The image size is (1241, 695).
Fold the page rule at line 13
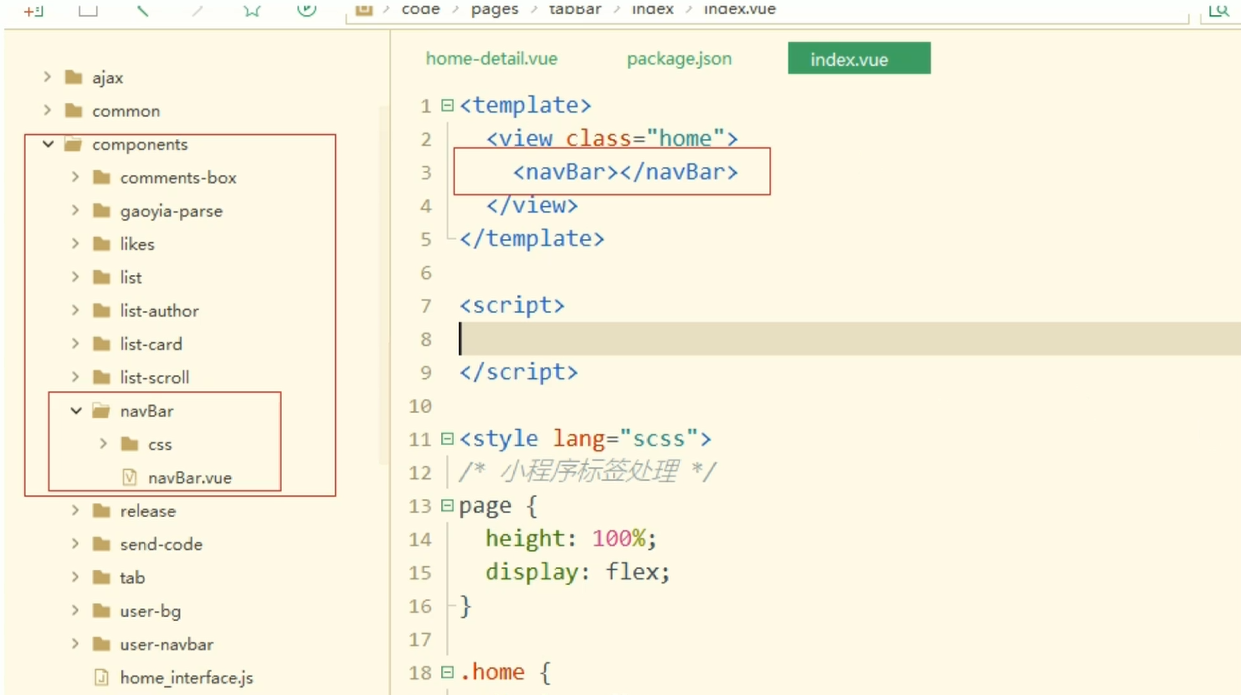click(x=447, y=506)
